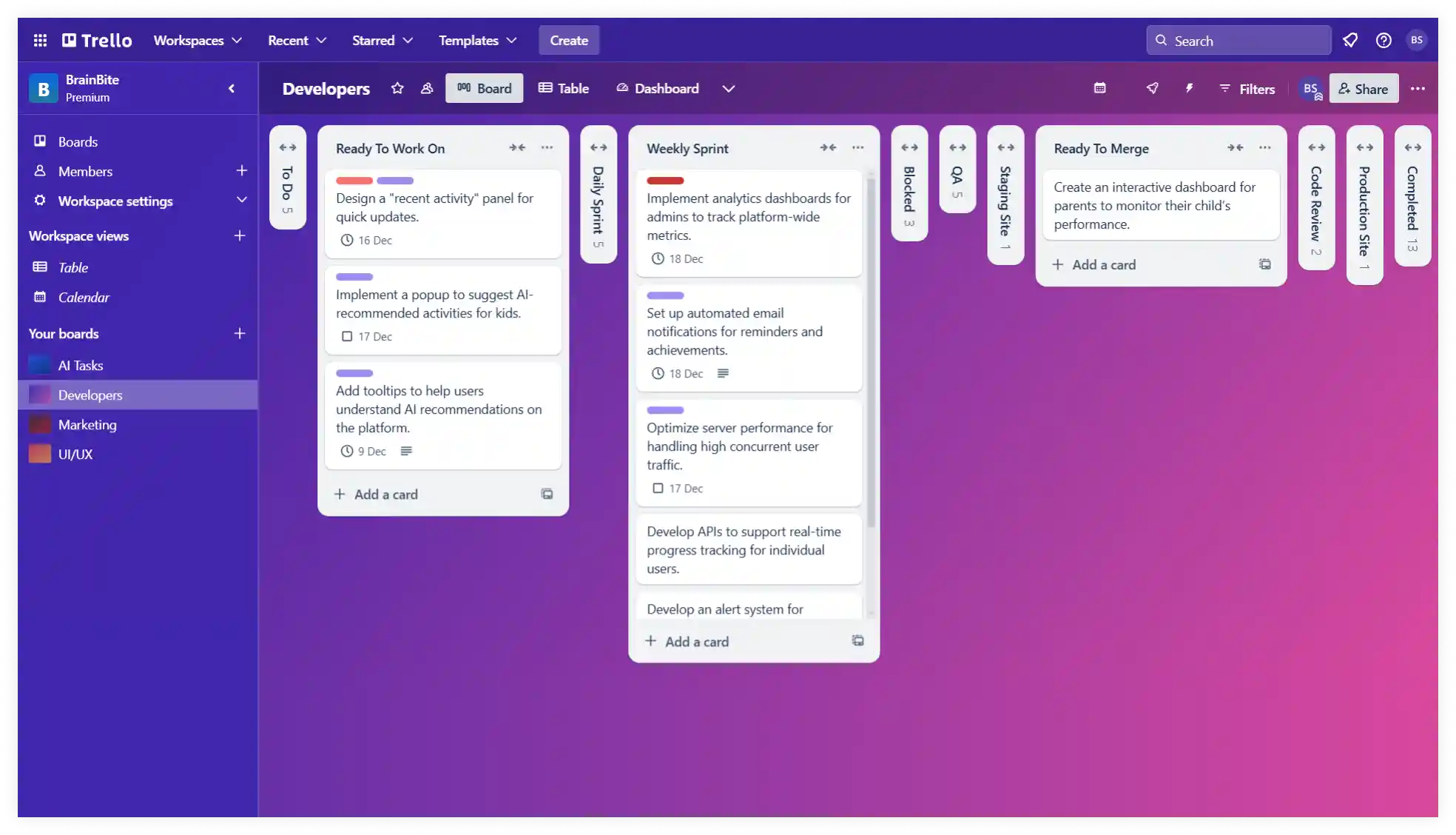Collapse the Ready To Merge list
Image resolution: width=1456 pixels, height=835 pixels.
1236,147
